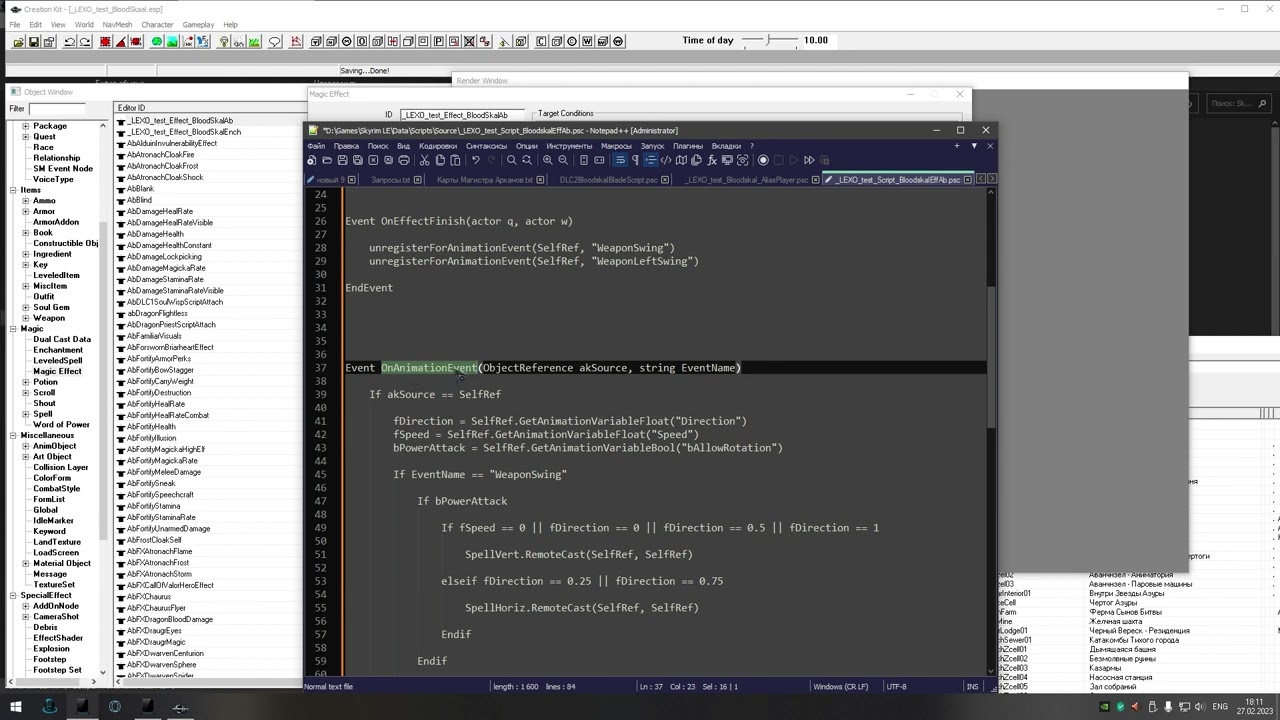
Task: Click the Creation Kit save plugin icon
Action: pyautogui.click(x=34, y=41)
